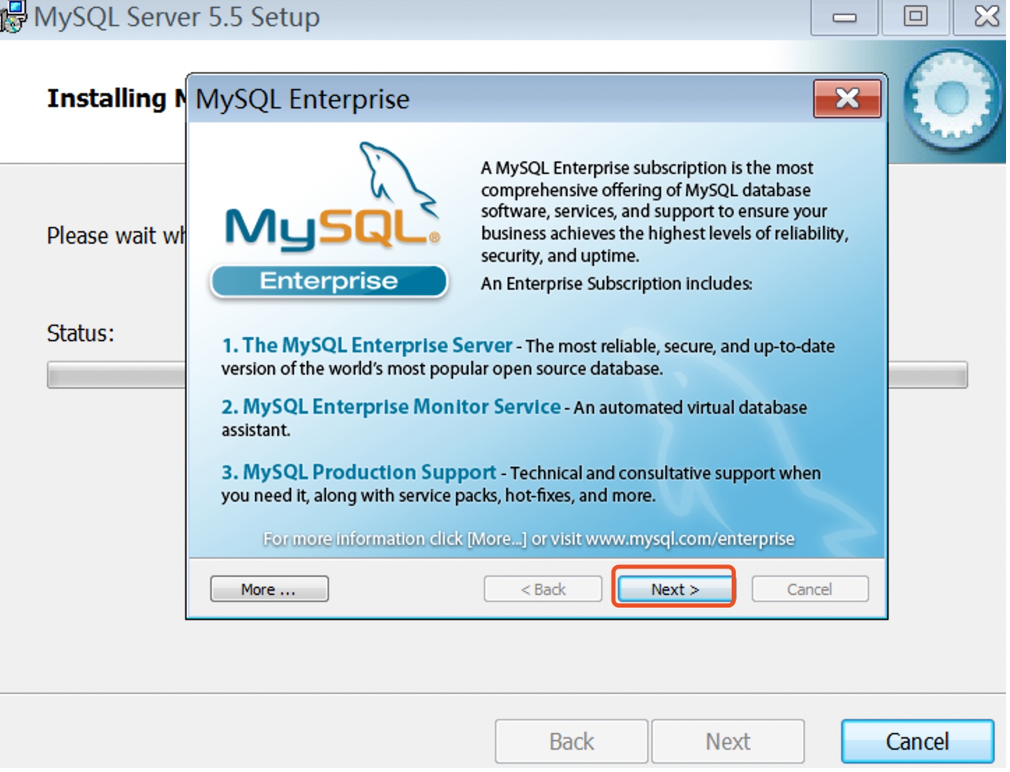Screen dimensions: 1010x772
Task: Click the MySQL dolphin logo
Action: pyautogui.click(x=333, y=196)
